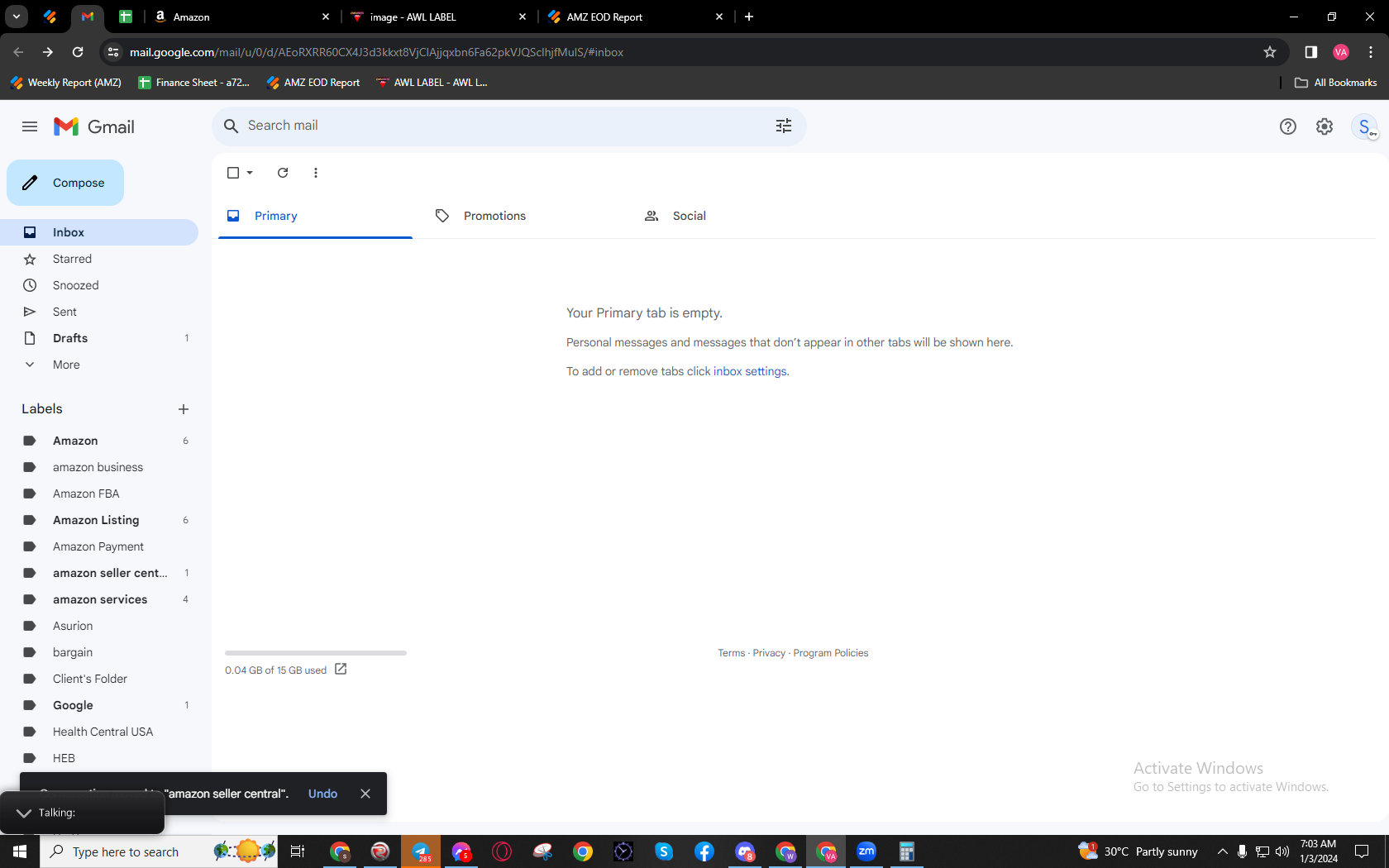Switch to AMZ EOD Report browser tab

pyautogui.click(x=635, y=17)
